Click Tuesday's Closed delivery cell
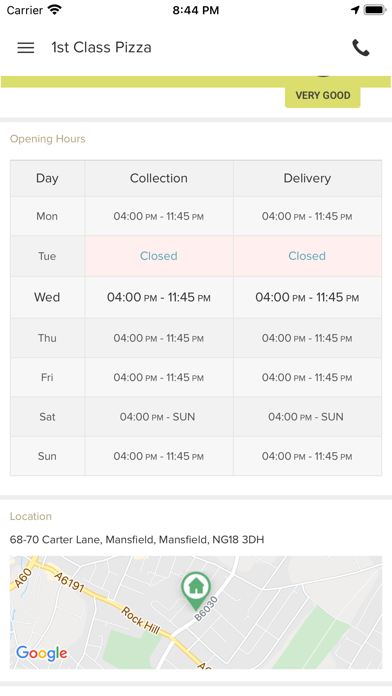 307,256
